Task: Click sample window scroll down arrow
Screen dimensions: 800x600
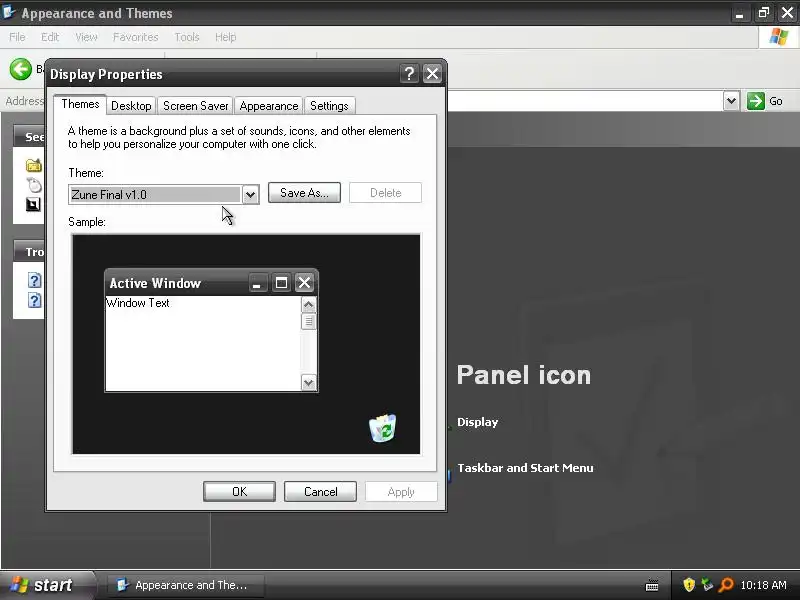Action: tap(308, 383)
